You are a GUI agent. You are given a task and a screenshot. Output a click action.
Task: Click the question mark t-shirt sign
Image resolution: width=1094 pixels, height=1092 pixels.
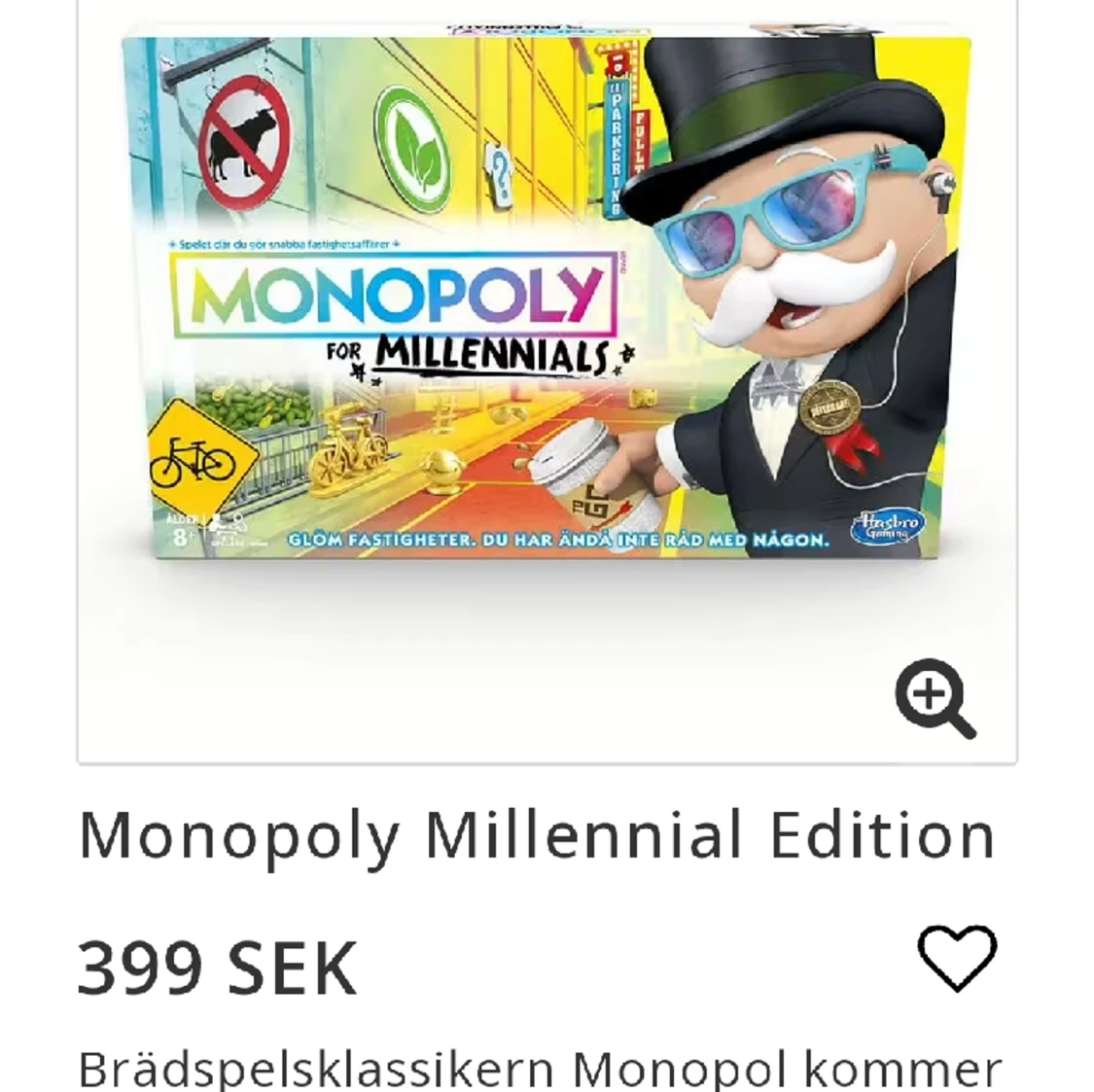coord(500,174)
